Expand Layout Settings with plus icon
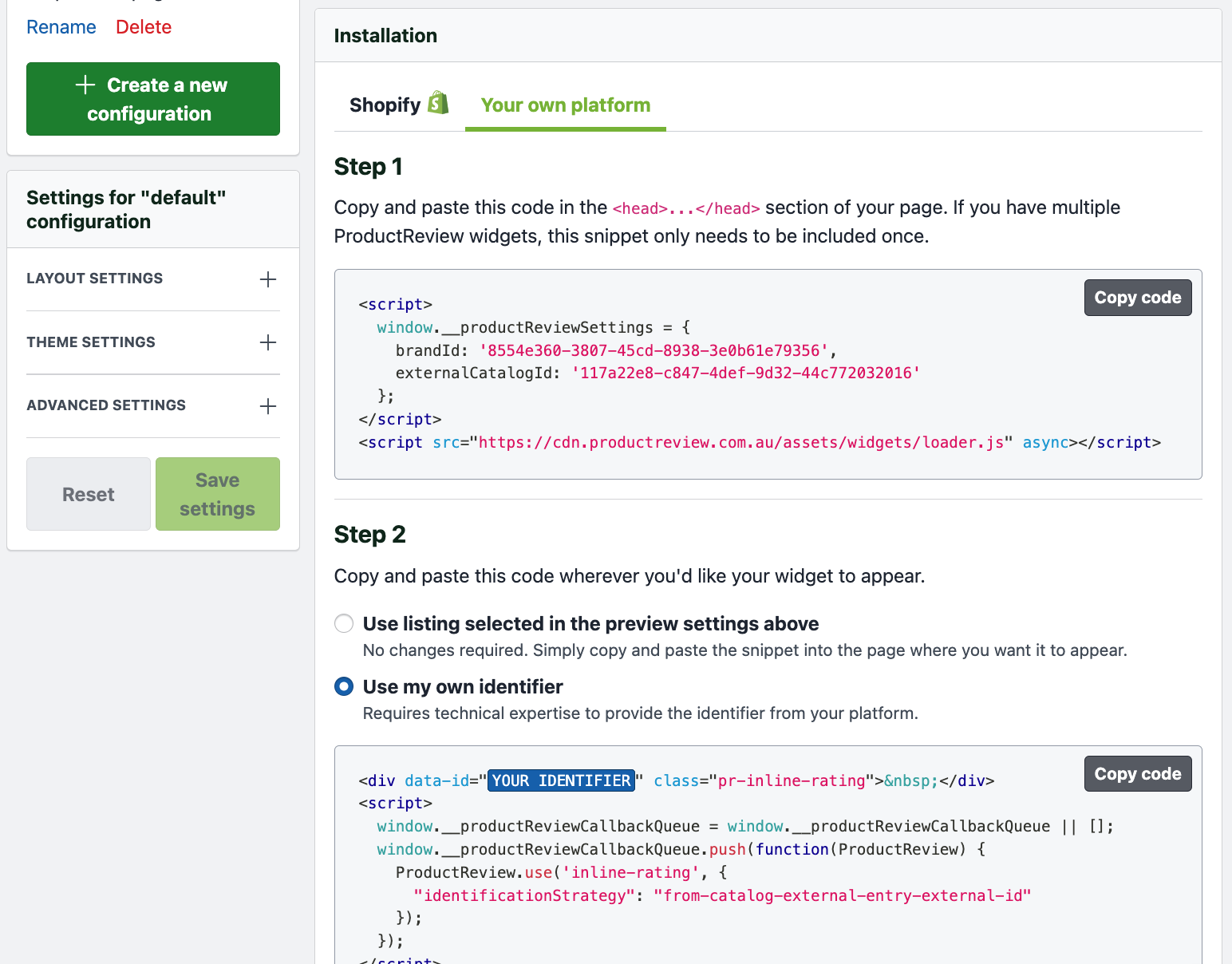This screenshot has width=1232, height=964. [x=268, y=279]
